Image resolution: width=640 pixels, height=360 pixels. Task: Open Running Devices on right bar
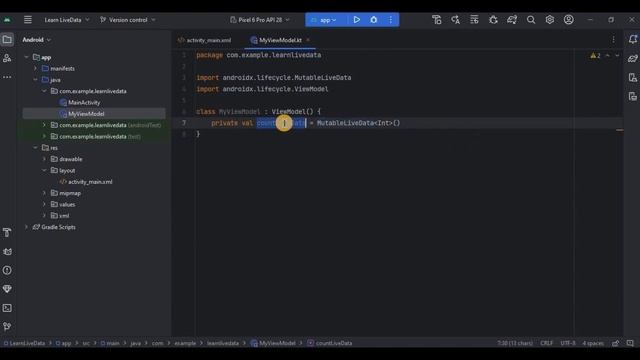[x=633, y=96]
